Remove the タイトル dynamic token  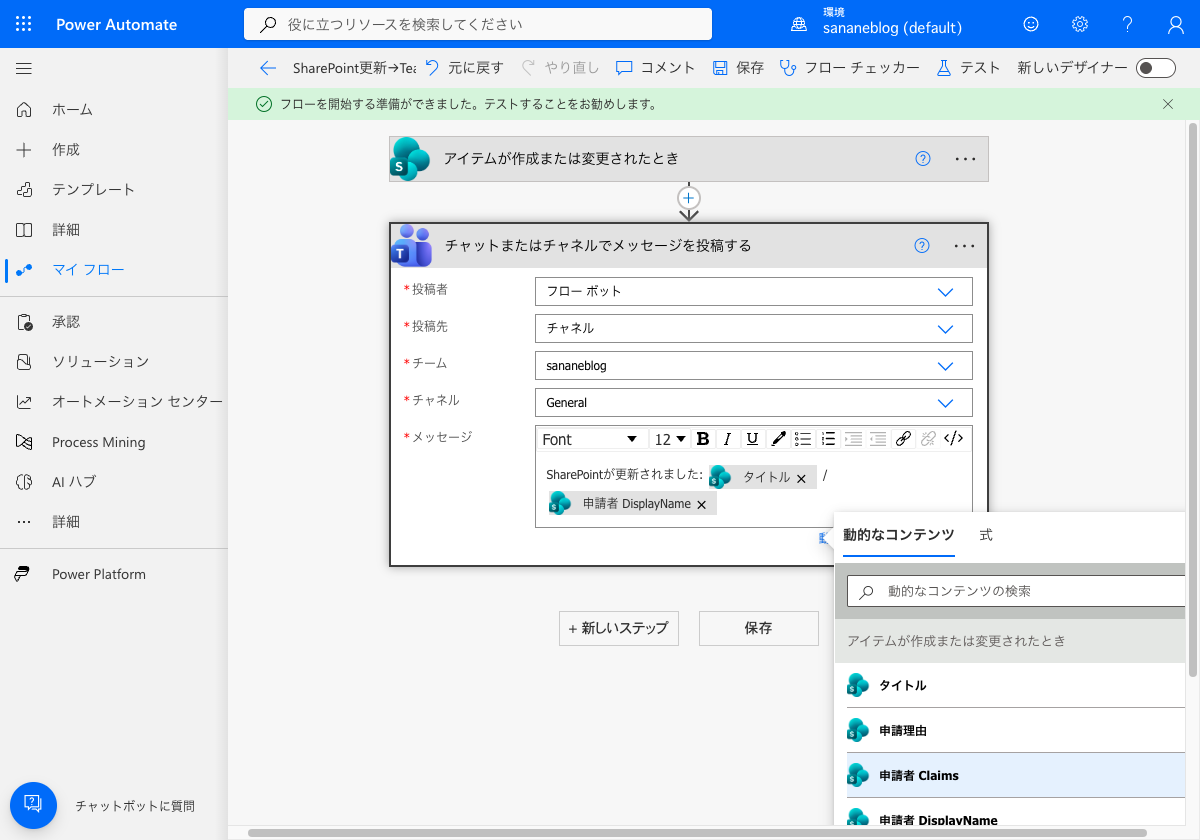[x=801, y=479]
